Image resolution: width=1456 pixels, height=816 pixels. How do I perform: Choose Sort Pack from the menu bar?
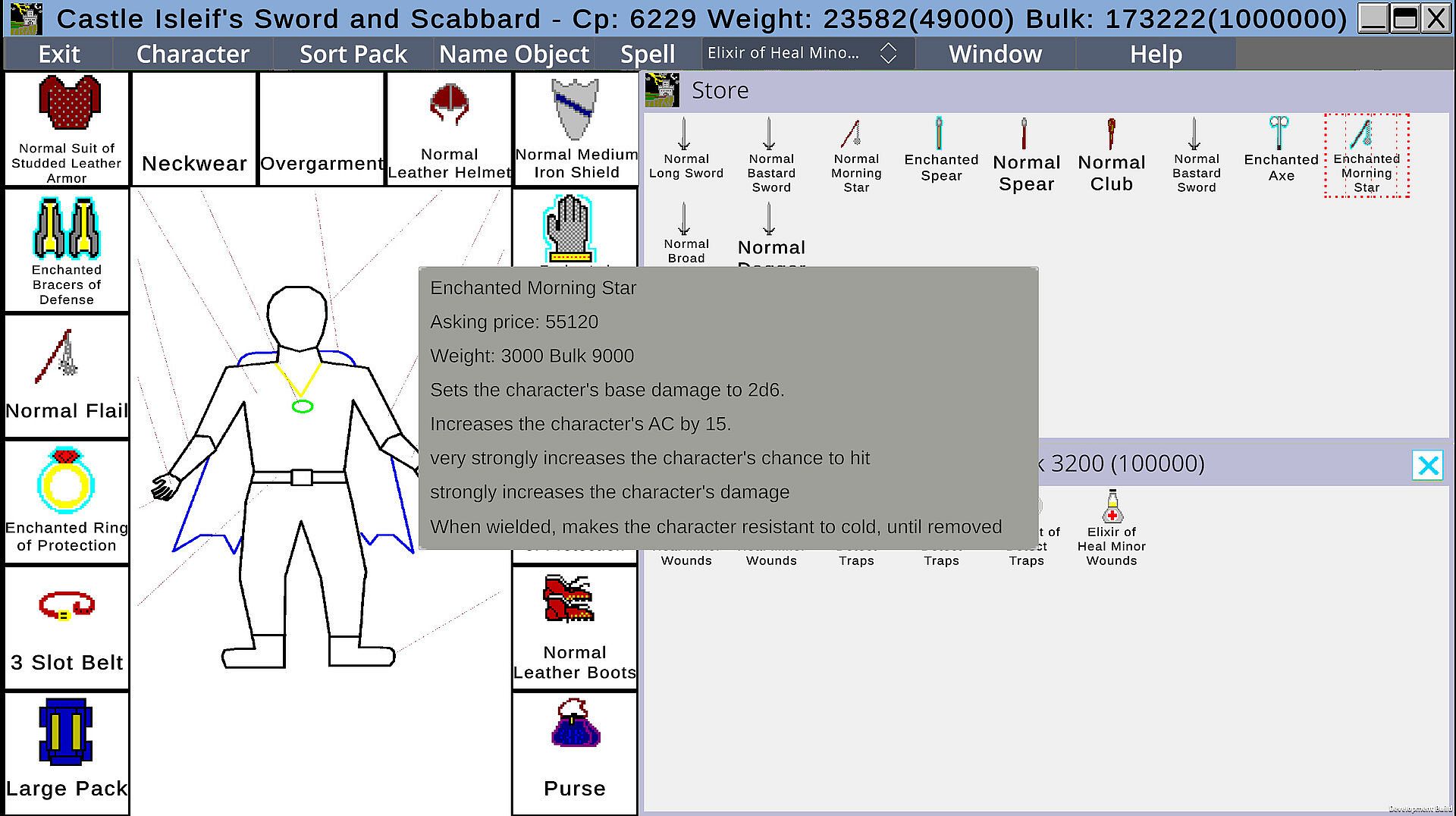click(x=353, y=54)
